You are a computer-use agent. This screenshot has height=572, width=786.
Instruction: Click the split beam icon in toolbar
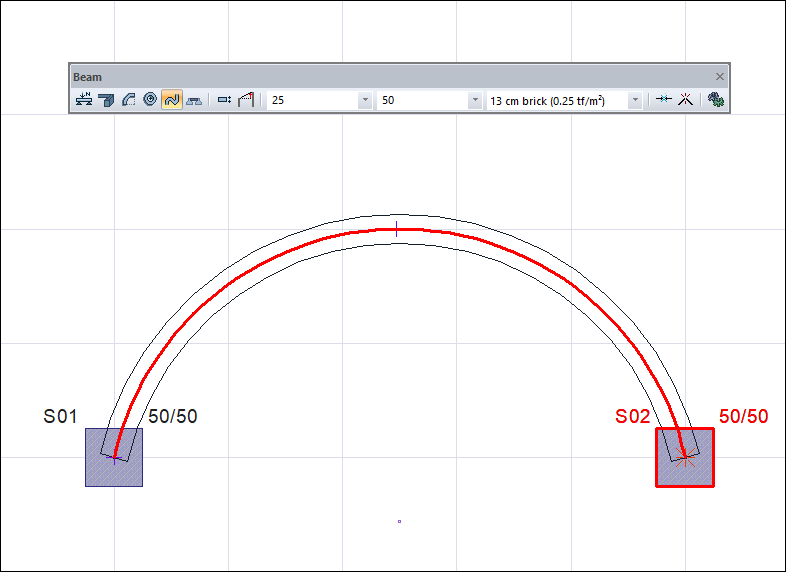pos(663,100)
